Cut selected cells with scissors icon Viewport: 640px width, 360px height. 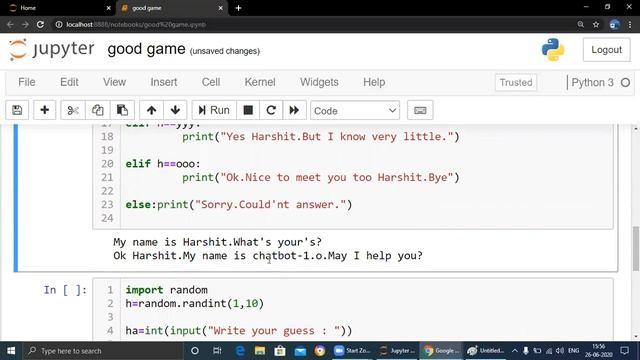click(73, 110)
